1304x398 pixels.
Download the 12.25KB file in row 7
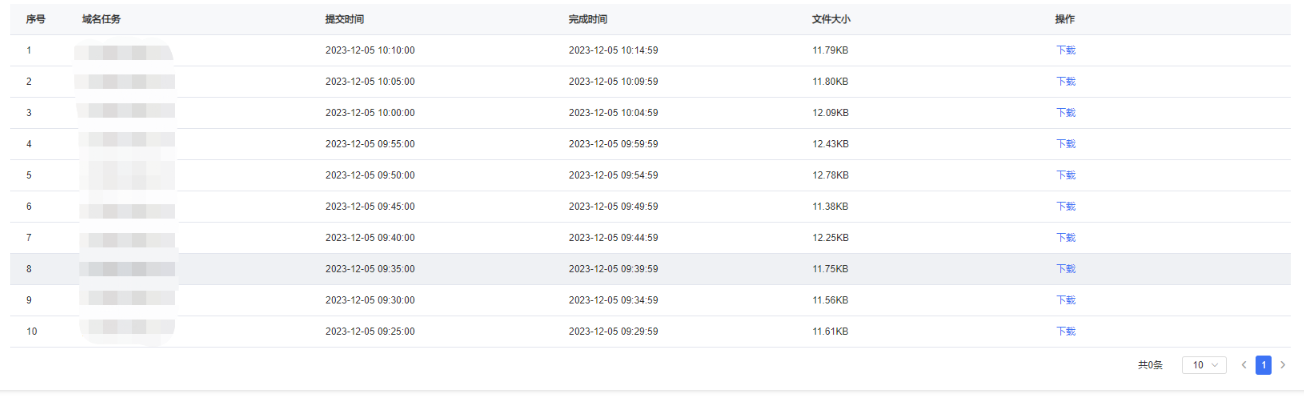pos(1065,237)
